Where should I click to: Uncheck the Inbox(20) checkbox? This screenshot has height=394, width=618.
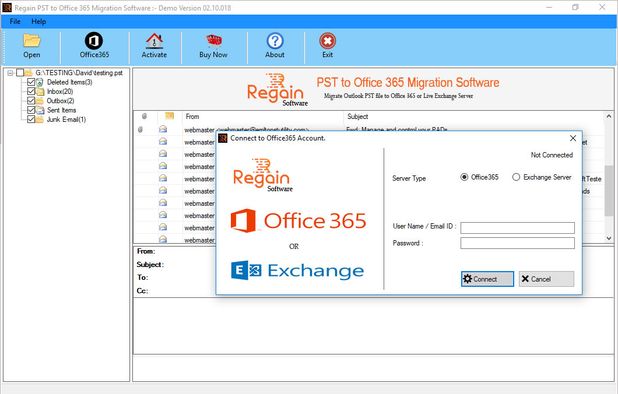(x=31, y=91)
